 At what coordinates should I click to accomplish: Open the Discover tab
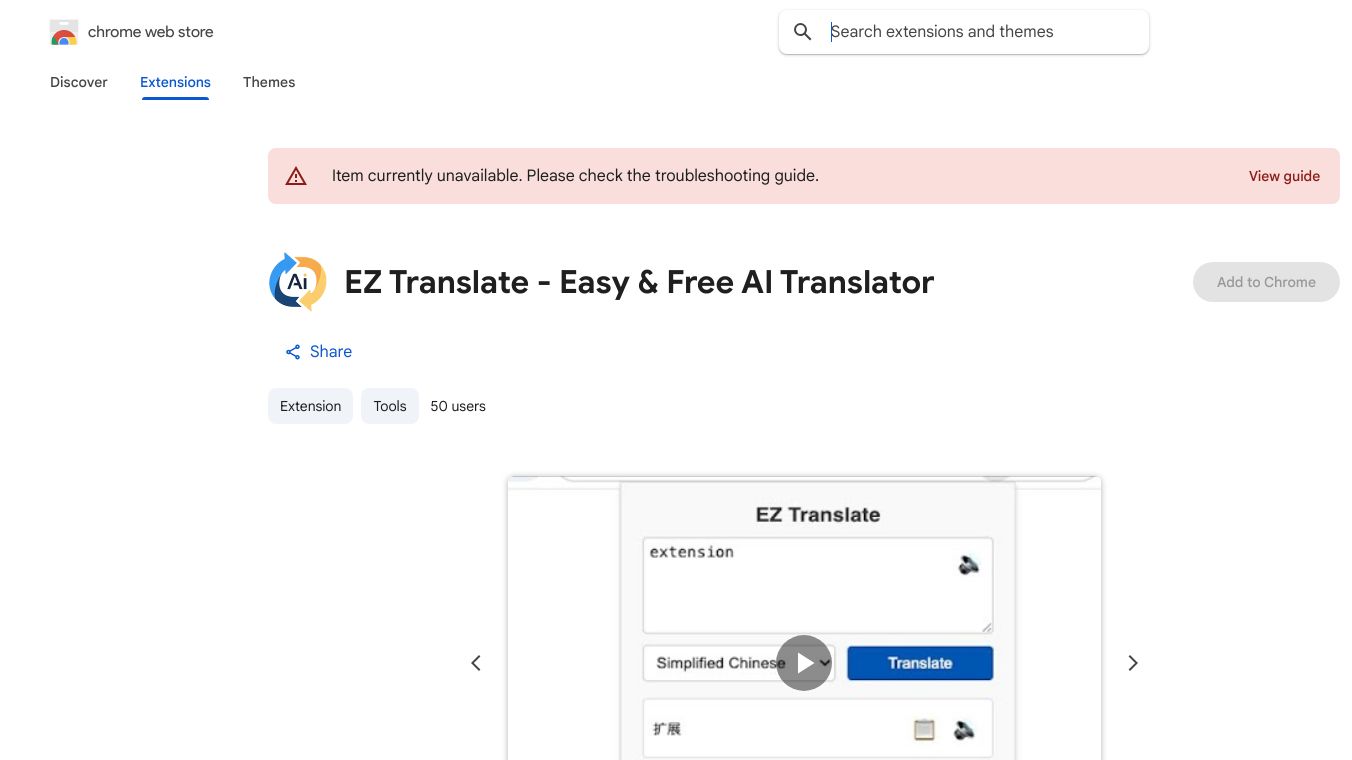click(x=79, y=82)
